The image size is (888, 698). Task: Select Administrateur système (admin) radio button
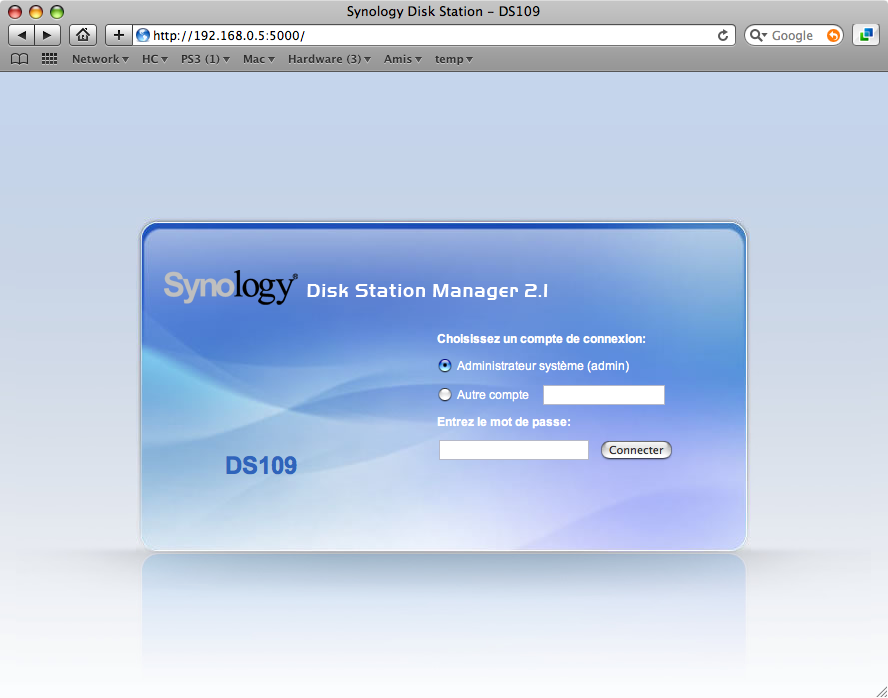(445, 366)
